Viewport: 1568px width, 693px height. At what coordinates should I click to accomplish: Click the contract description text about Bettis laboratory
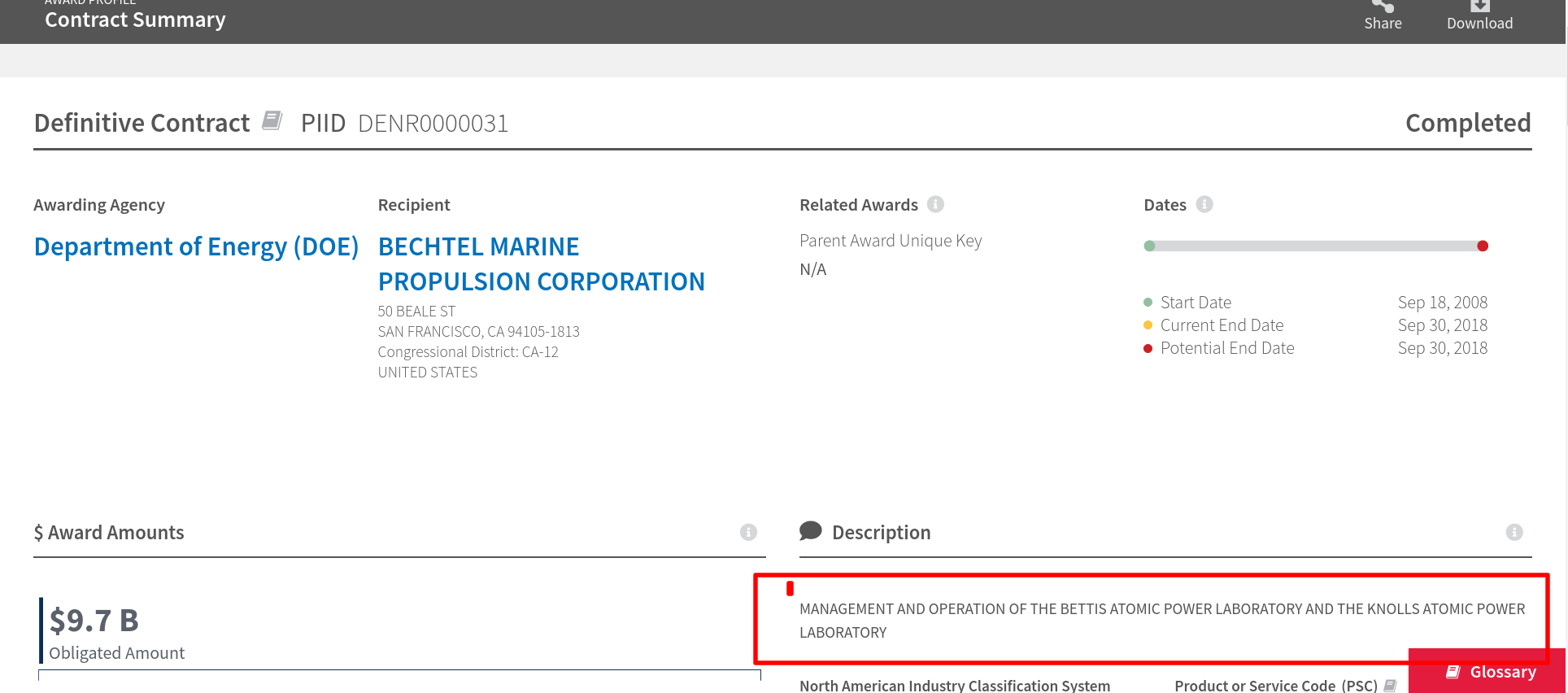coord(1162,621)
